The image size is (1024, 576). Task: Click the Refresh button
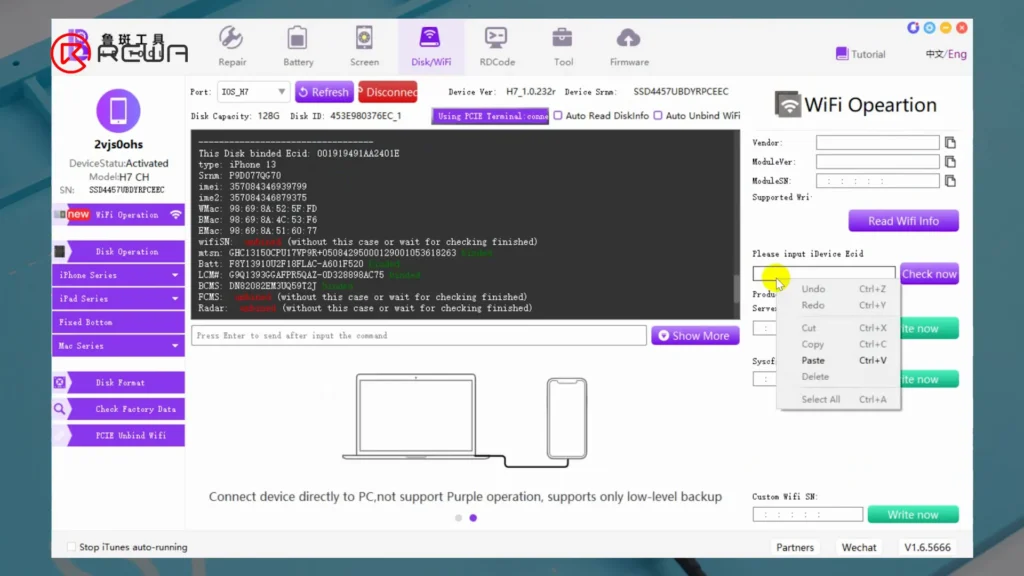click(x=324, y=92)
